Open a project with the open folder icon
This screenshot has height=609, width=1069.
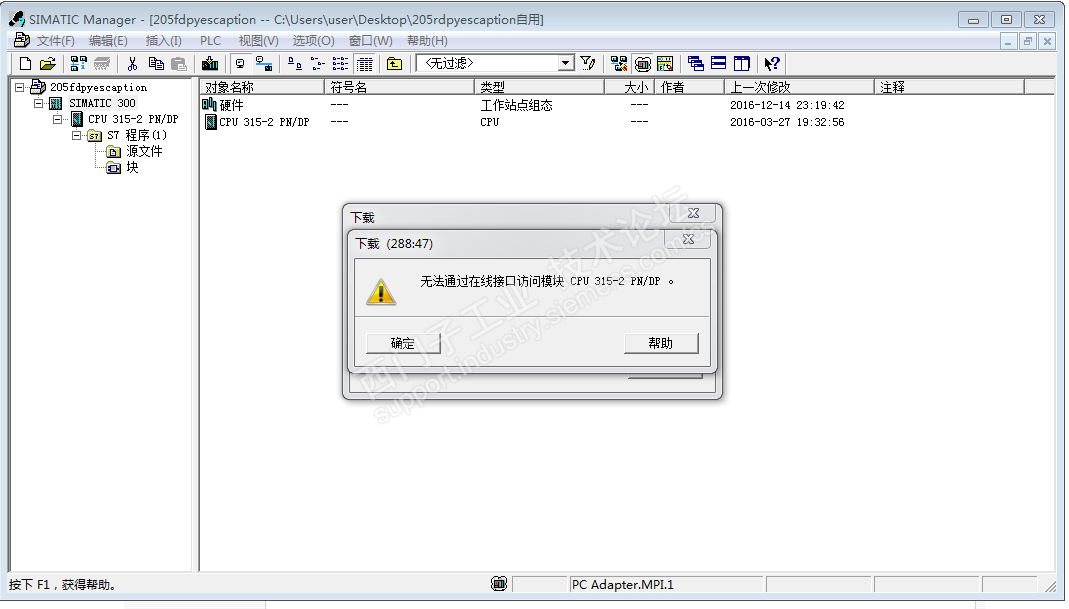click(x=48, y=64)
